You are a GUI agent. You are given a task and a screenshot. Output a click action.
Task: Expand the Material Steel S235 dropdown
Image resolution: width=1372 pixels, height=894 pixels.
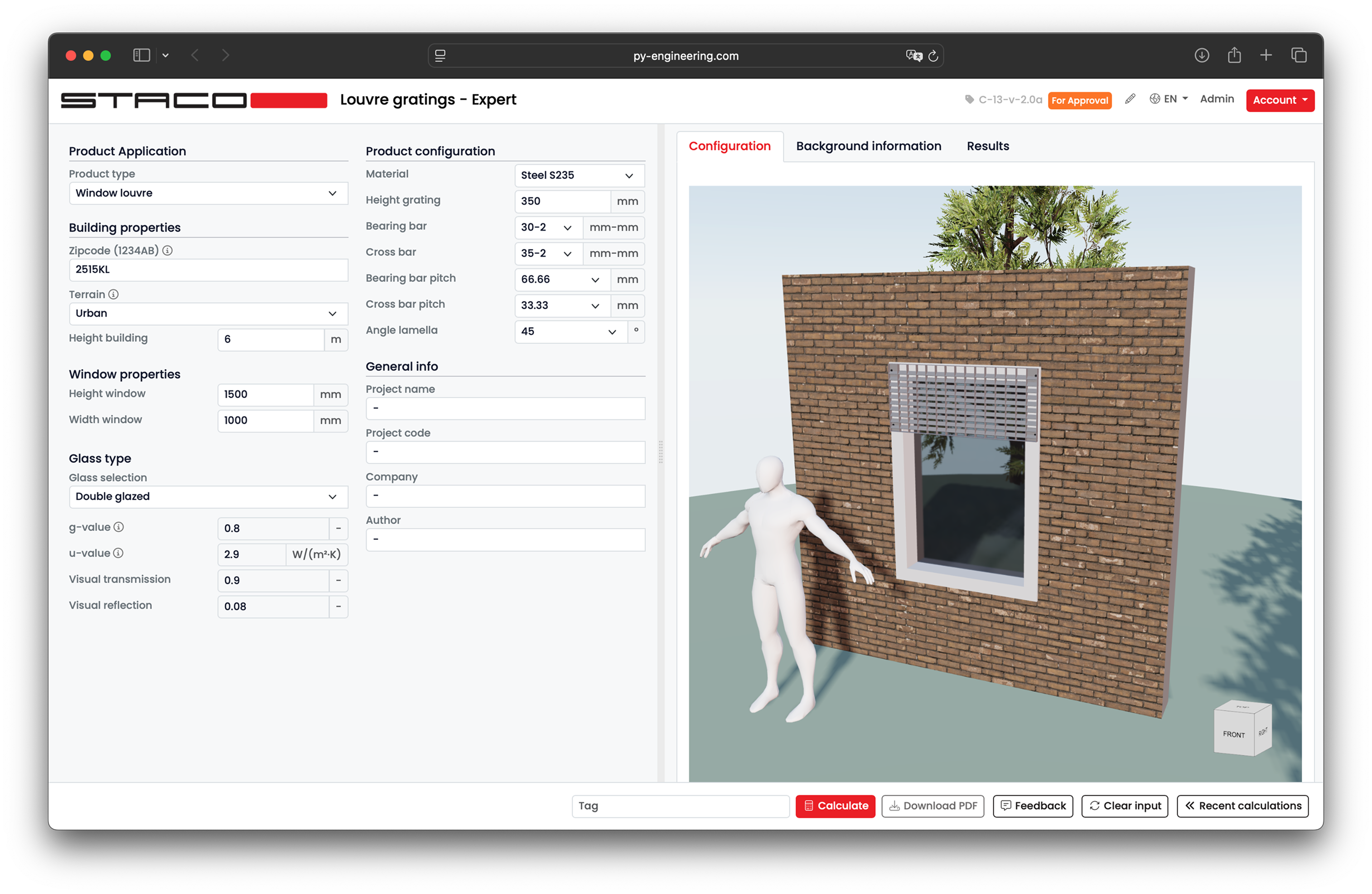pyautogui.click(x=578, y=175)
